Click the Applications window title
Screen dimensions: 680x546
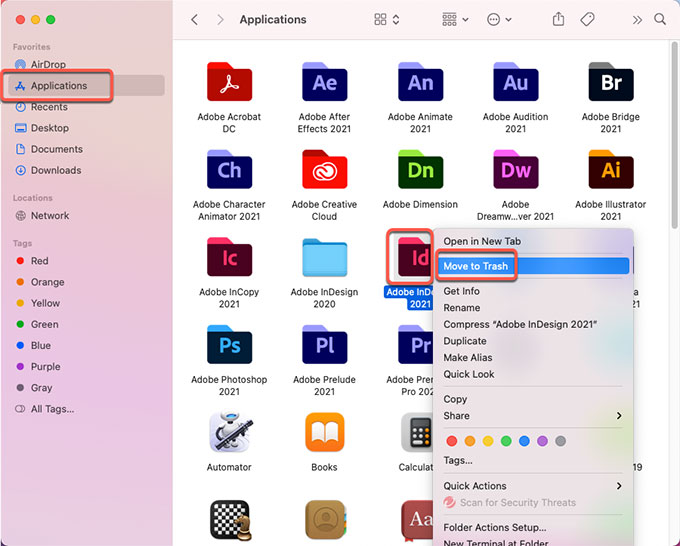(273, 20)
